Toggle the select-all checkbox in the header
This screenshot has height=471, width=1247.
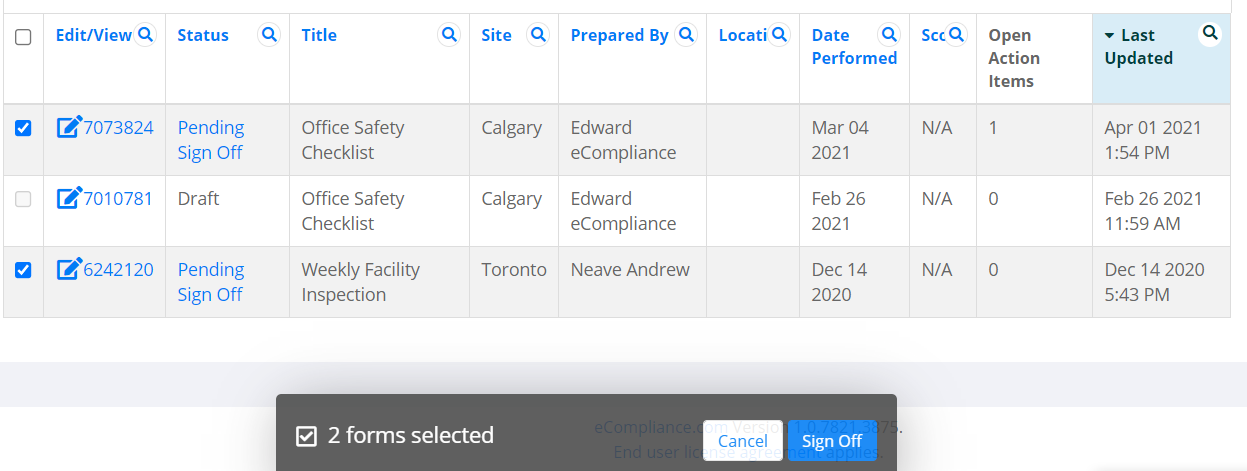tap(23, 37)
